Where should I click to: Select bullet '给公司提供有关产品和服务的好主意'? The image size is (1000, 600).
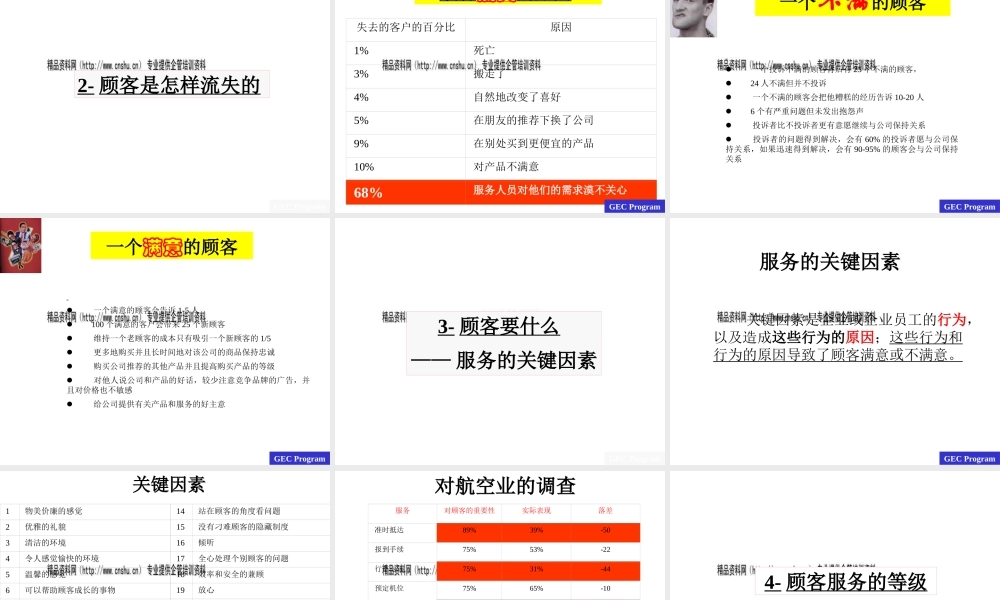[159, 404]
